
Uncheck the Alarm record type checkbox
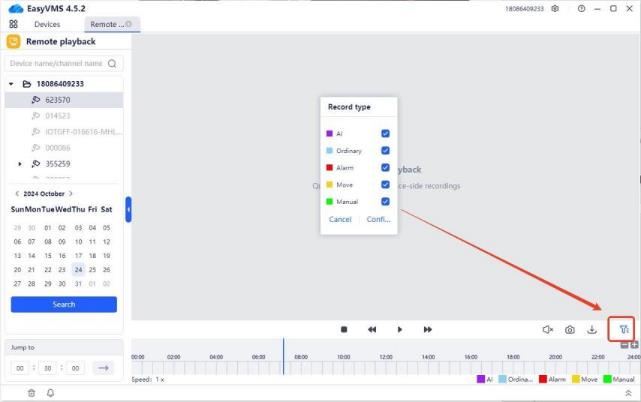tap(385, 167)
